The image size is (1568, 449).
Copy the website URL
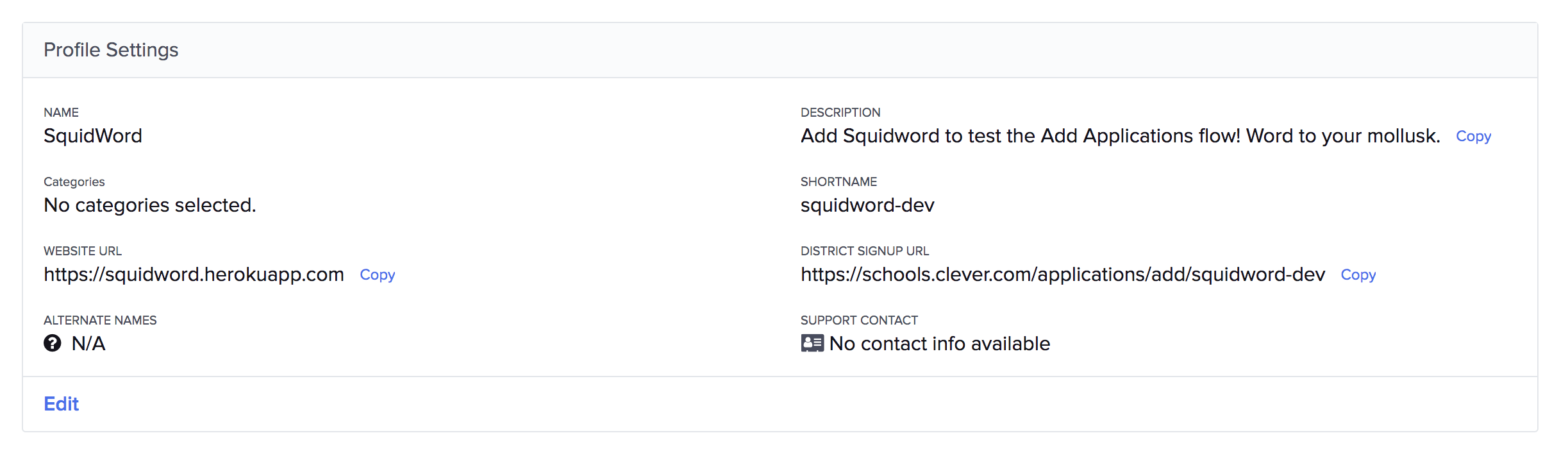pyautogui.click(x=377, y=275)
